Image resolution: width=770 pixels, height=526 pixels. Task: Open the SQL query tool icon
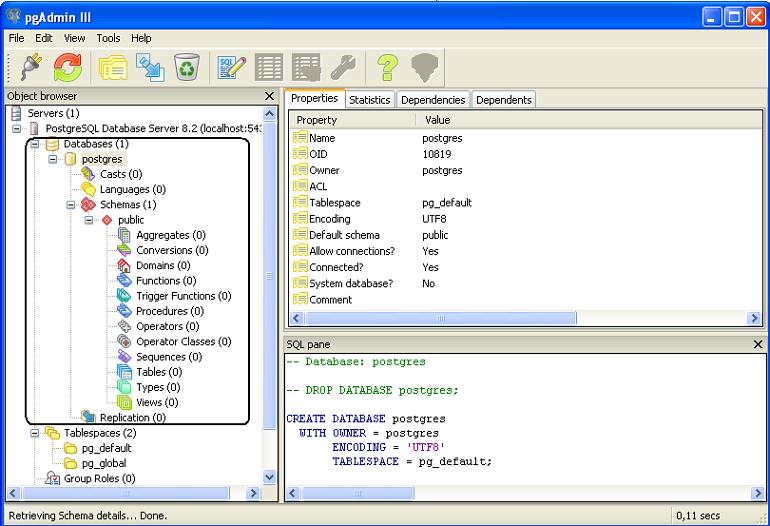click(231, 67)
